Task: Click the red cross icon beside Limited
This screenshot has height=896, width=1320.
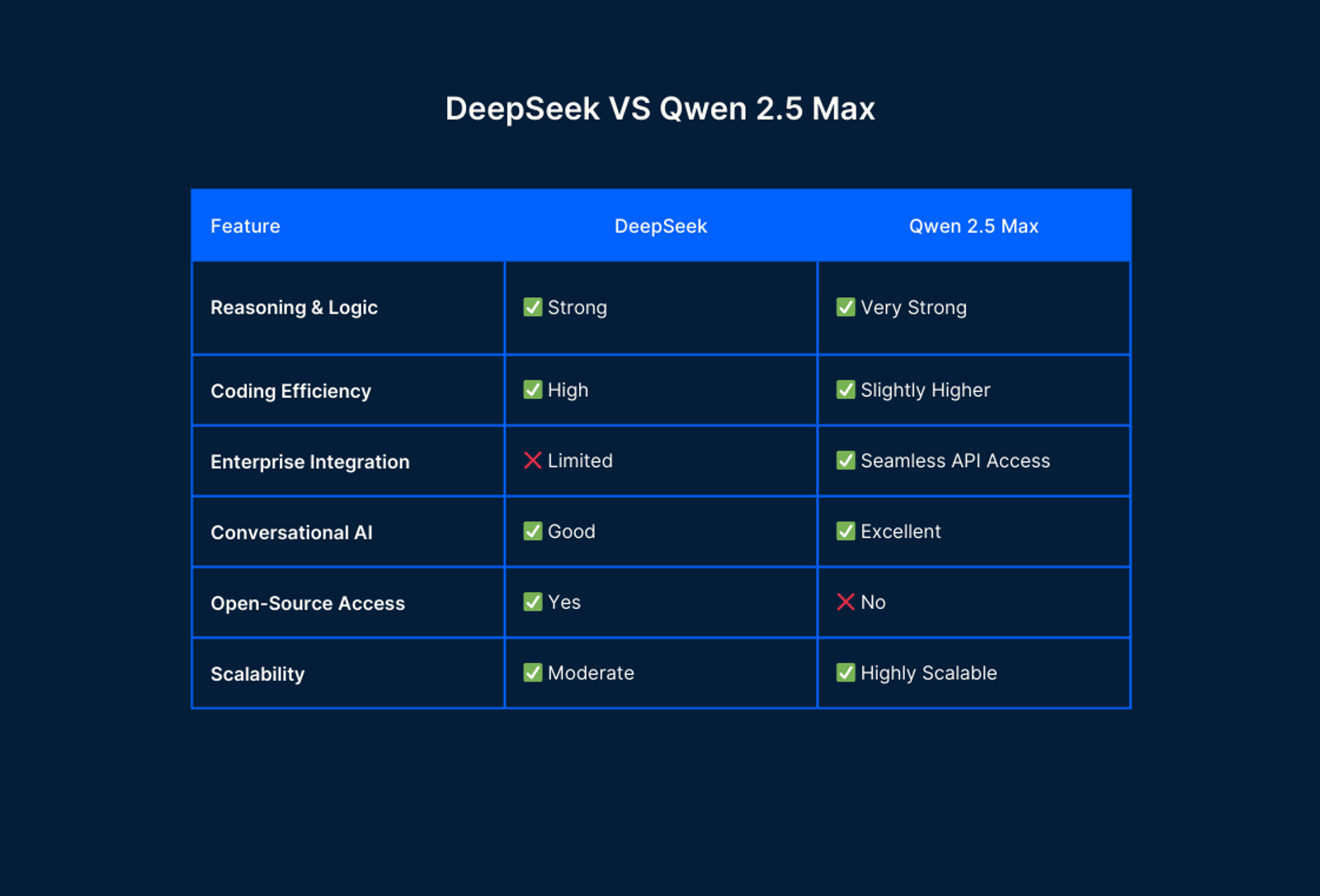Action: (x=533, y=460)
